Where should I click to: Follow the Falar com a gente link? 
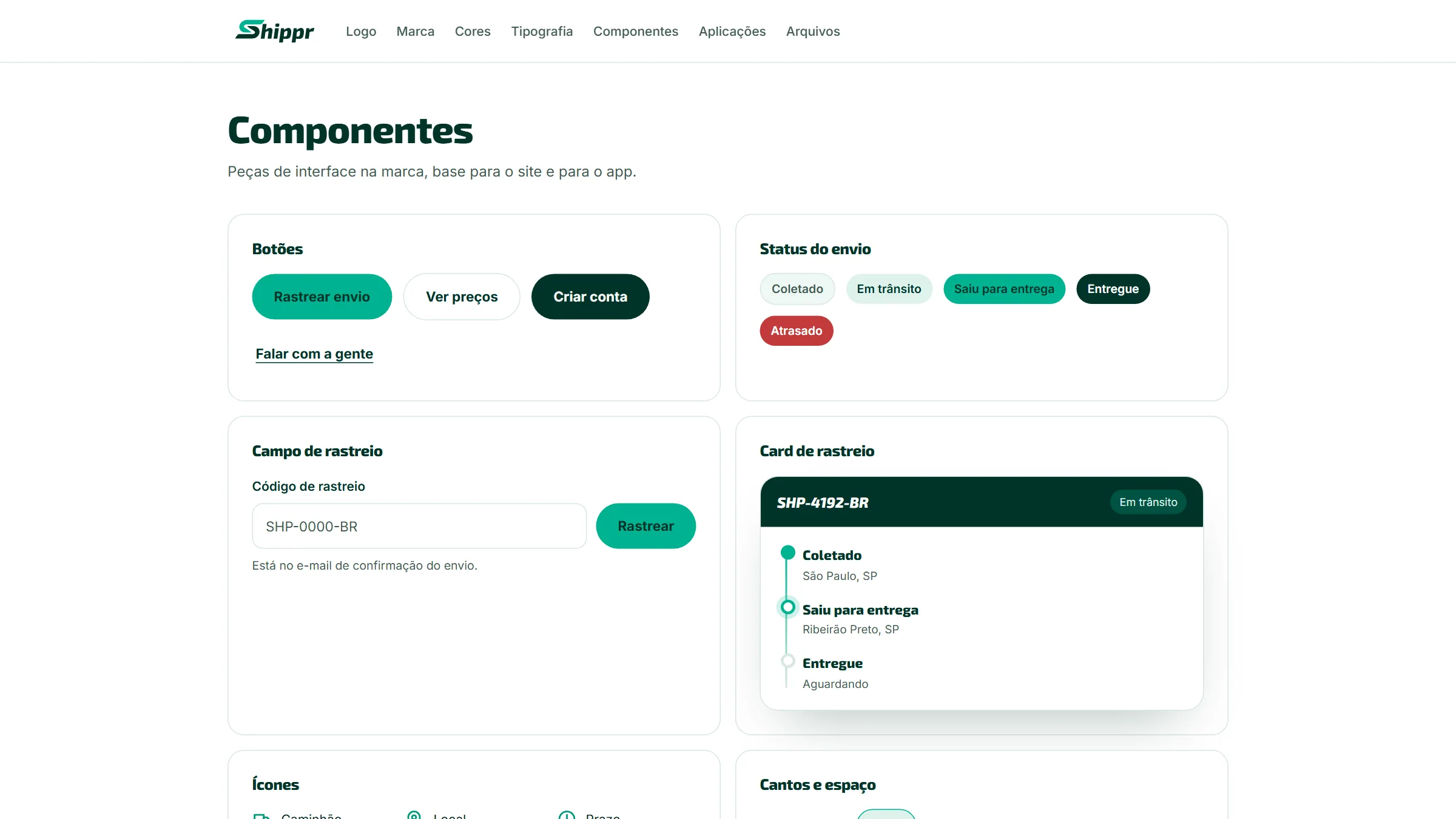click(x=314, y=354)
